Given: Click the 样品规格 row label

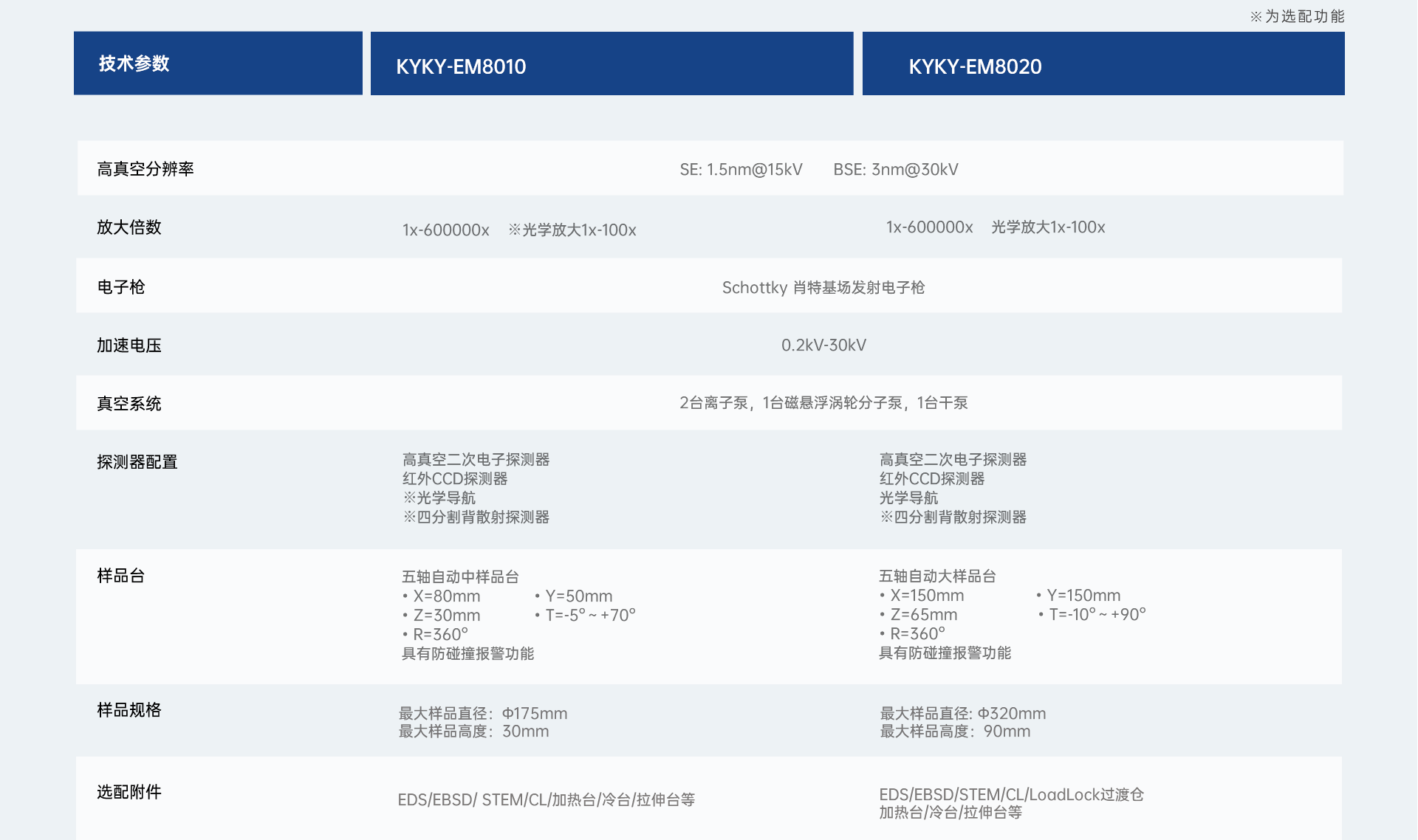Looking at the screenshot, I should pyautogui.click(x=129, y=710).
